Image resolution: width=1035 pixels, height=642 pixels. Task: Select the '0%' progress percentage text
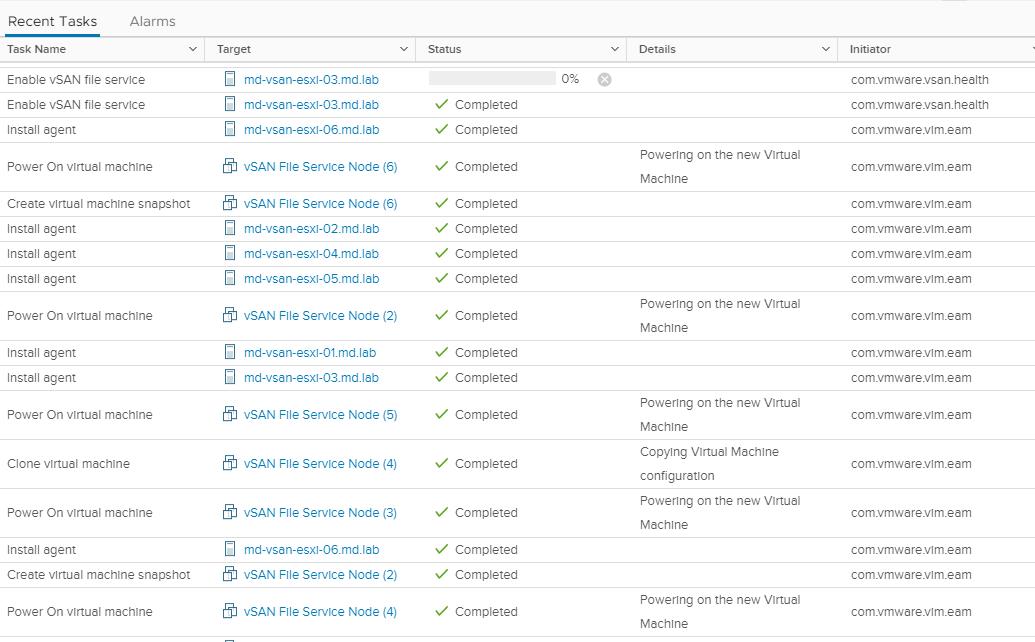pyautogui.click(x=570, y=79)
